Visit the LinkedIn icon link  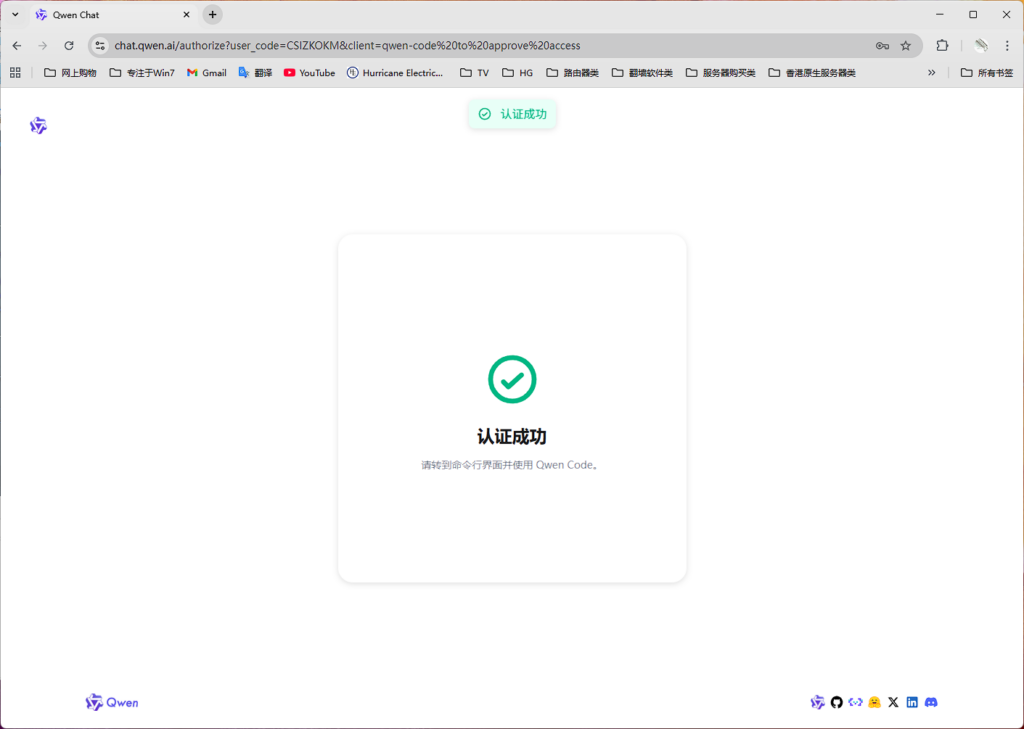point(912,702)
